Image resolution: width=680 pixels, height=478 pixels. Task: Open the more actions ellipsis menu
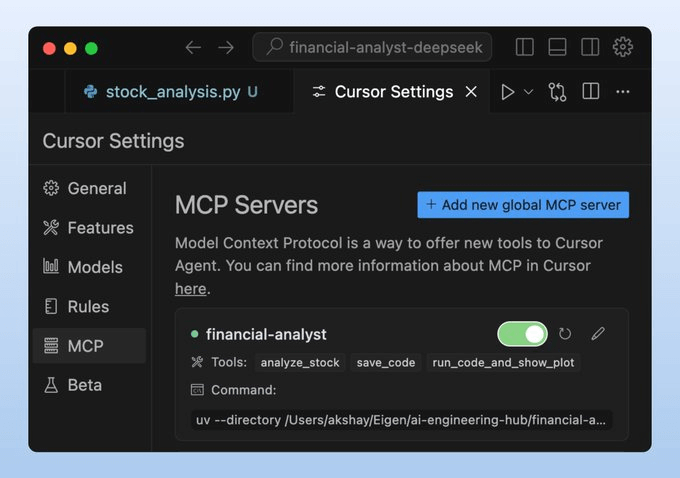click(x=623, y=92)
